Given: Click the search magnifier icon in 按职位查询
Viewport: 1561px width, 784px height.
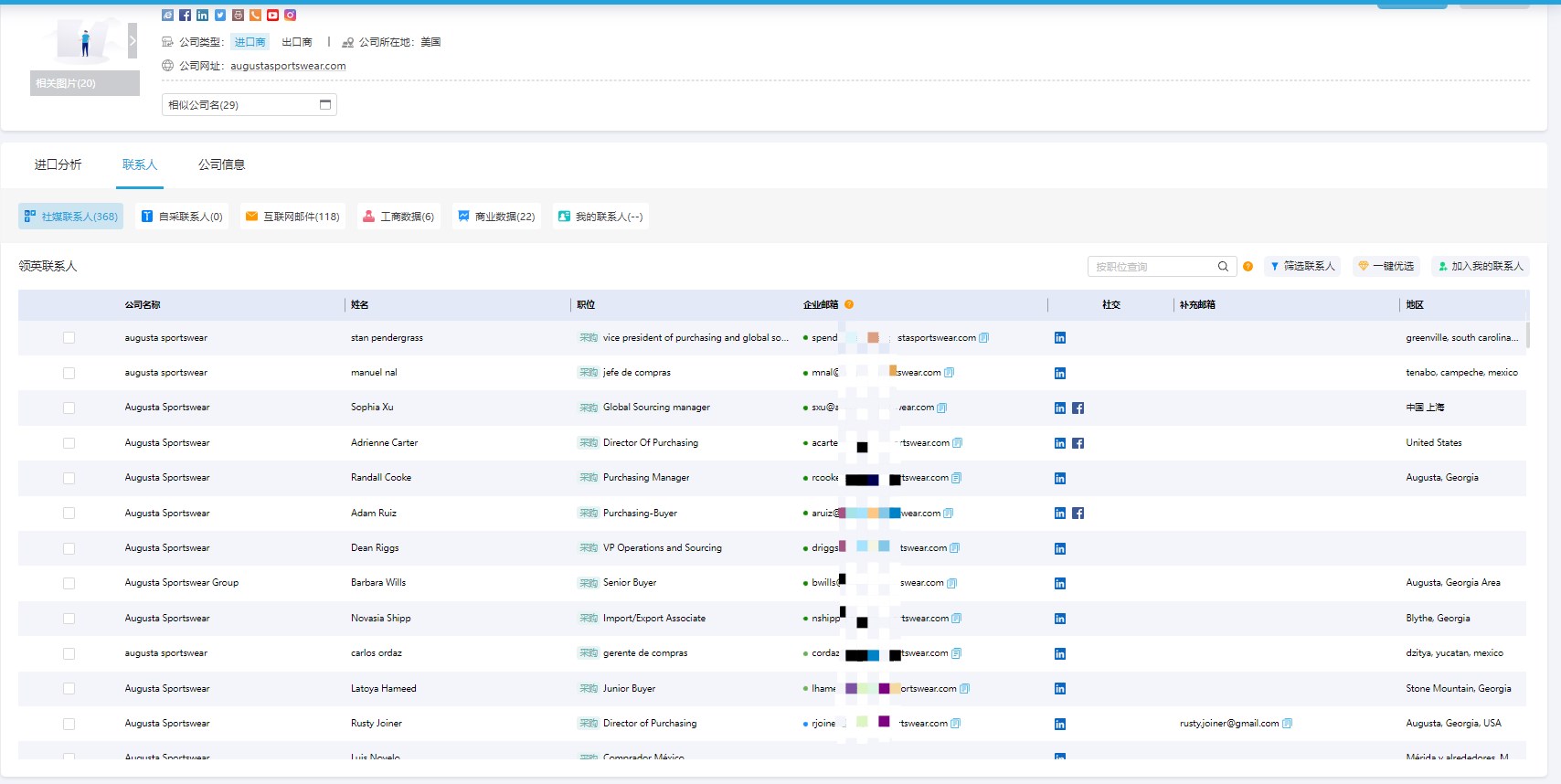Looking at the screenshot, I should [1223, 267].
